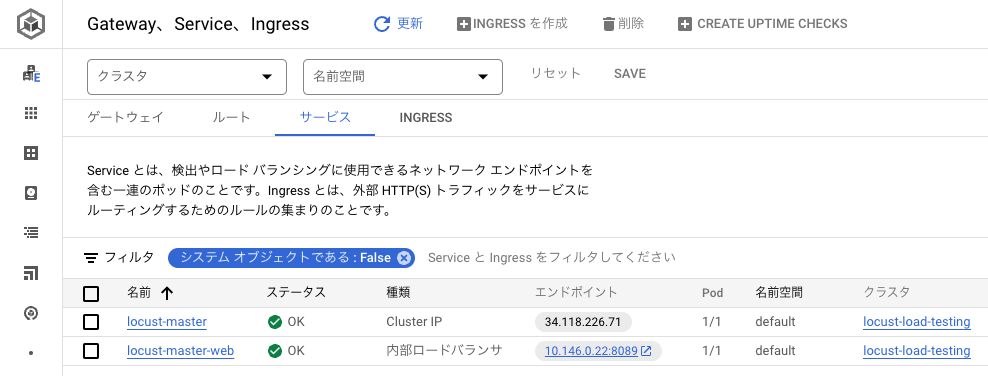Open the circular target icon in sidebar
This screenshot has width=988, height=376.
click(x=31, y=313)
